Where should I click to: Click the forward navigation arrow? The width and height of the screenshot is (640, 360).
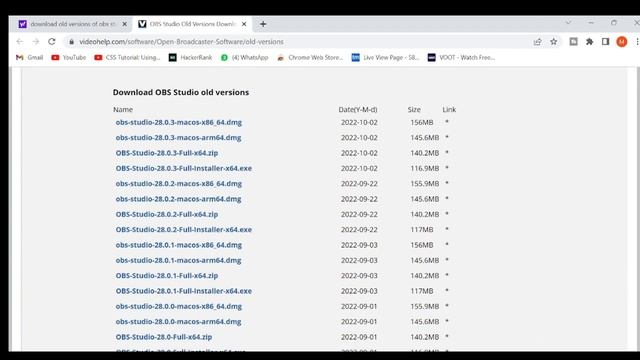point(36,42)
